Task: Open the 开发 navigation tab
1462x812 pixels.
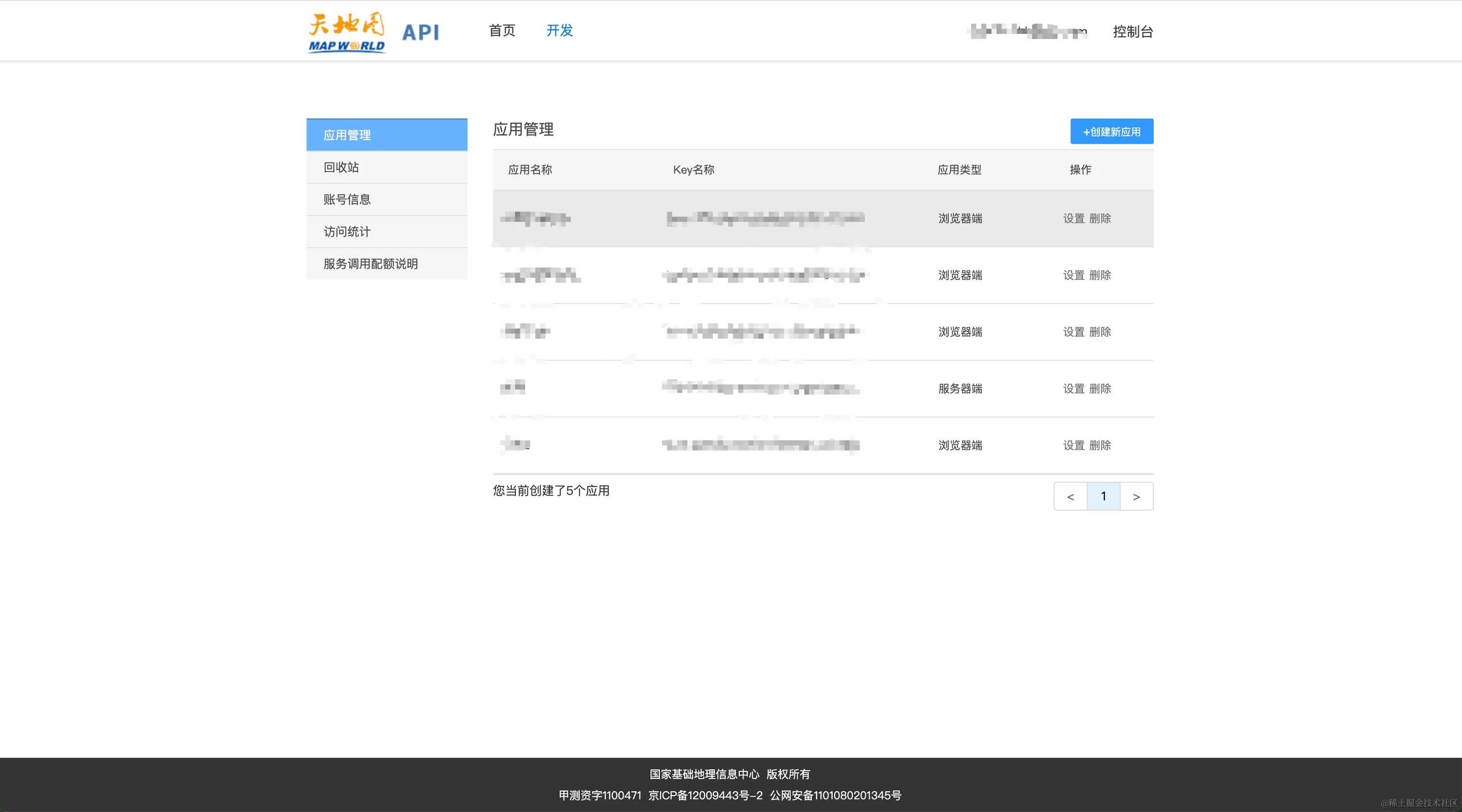Action: coord(559,30)
